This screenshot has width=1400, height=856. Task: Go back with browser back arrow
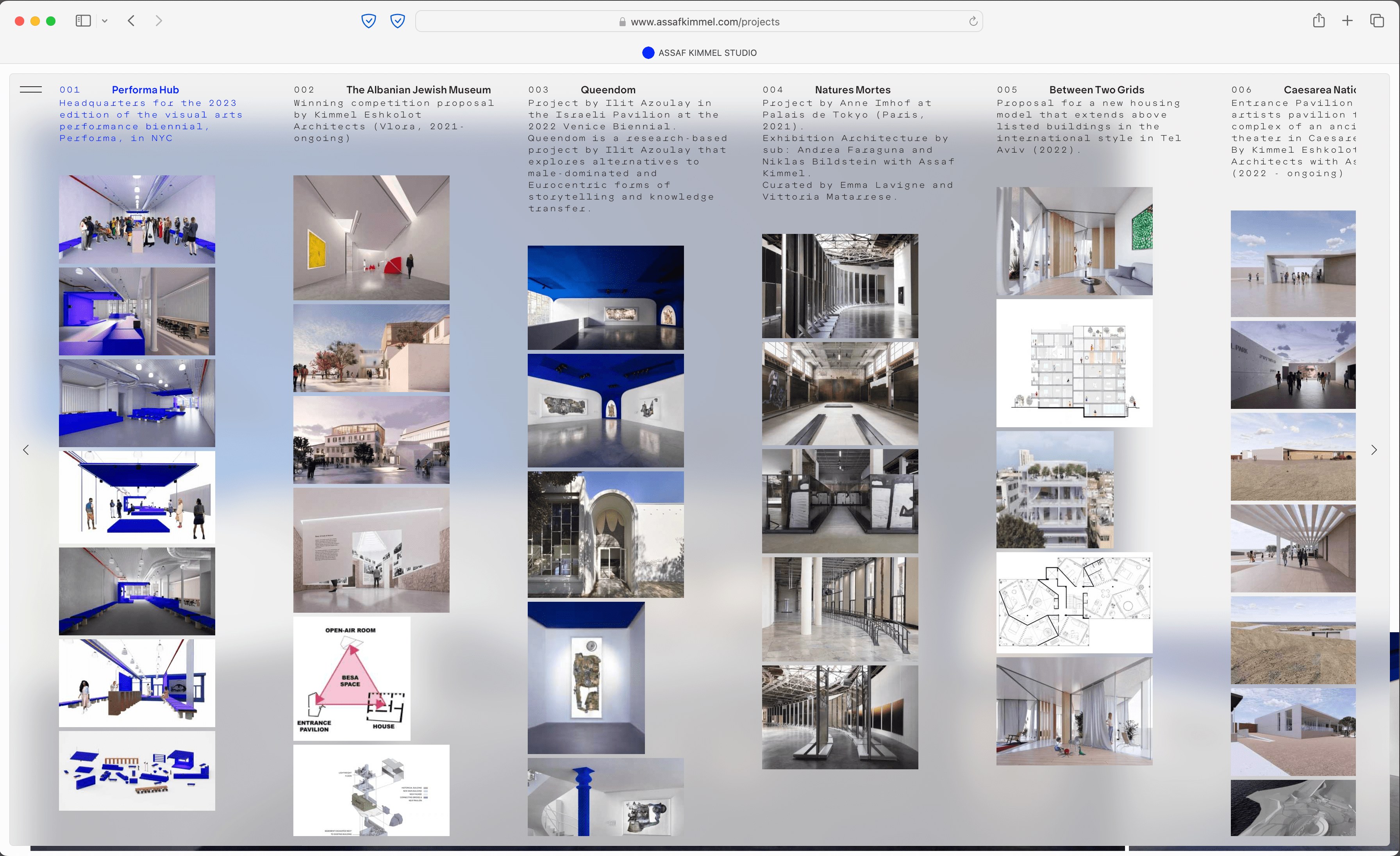click(131, 21)
